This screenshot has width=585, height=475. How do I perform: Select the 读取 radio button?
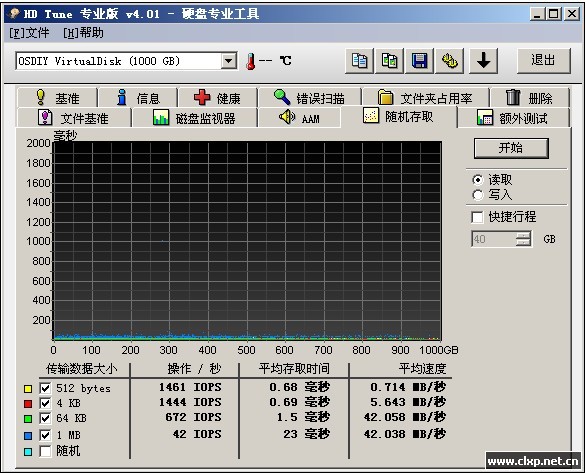point(478,180)
